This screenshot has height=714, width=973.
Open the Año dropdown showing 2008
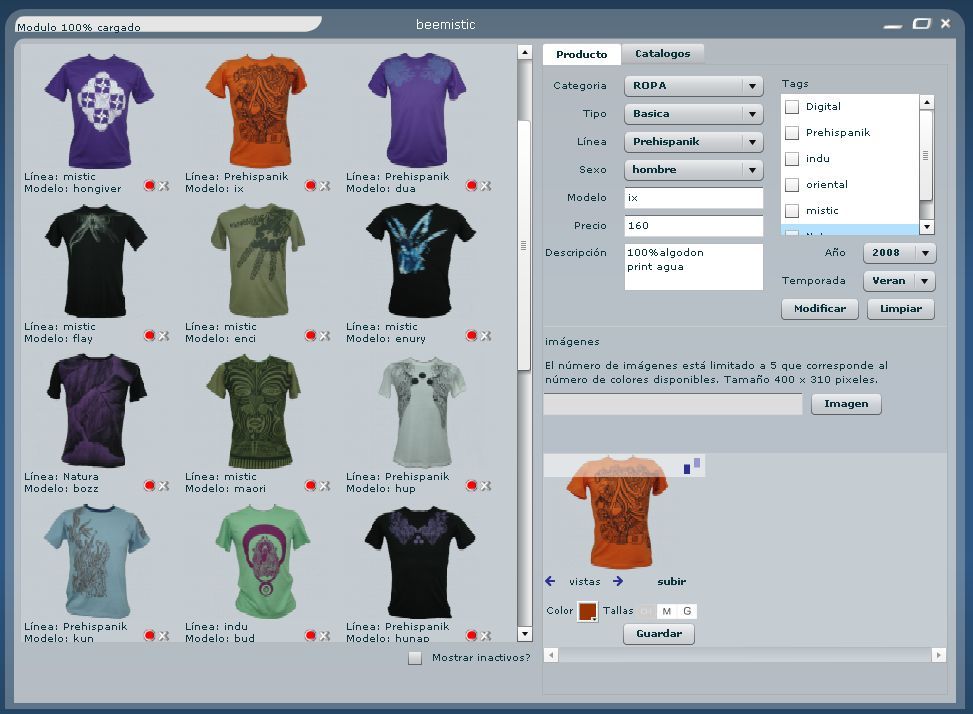(899, 252)
